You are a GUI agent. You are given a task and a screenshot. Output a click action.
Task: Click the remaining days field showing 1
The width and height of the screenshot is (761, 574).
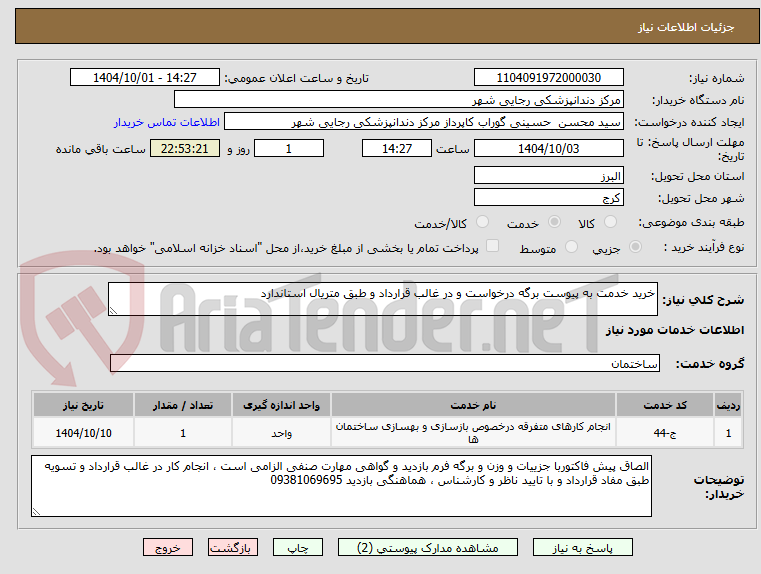(x=289, y=148)
